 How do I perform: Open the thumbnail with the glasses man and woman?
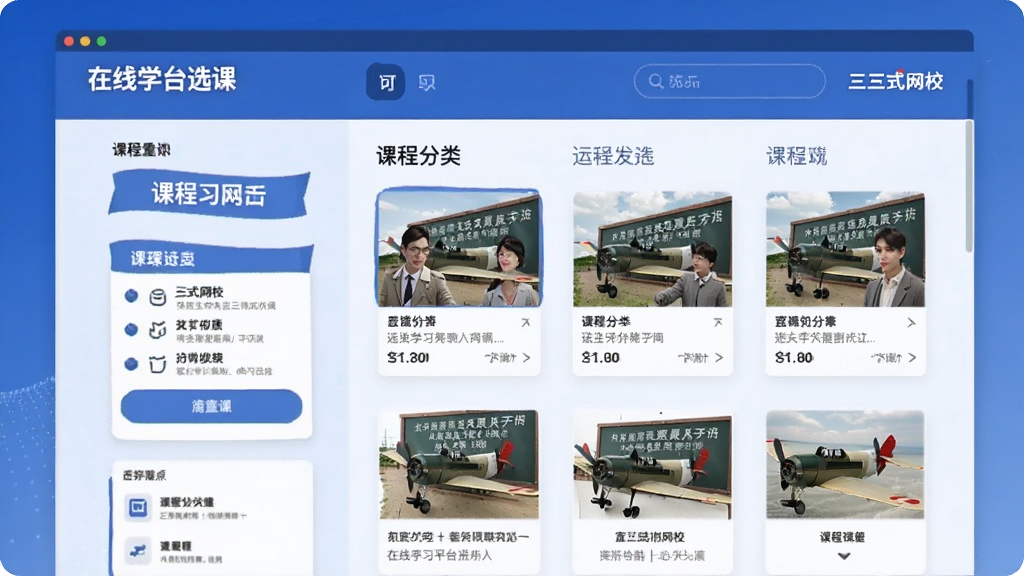tap(459, 248)
